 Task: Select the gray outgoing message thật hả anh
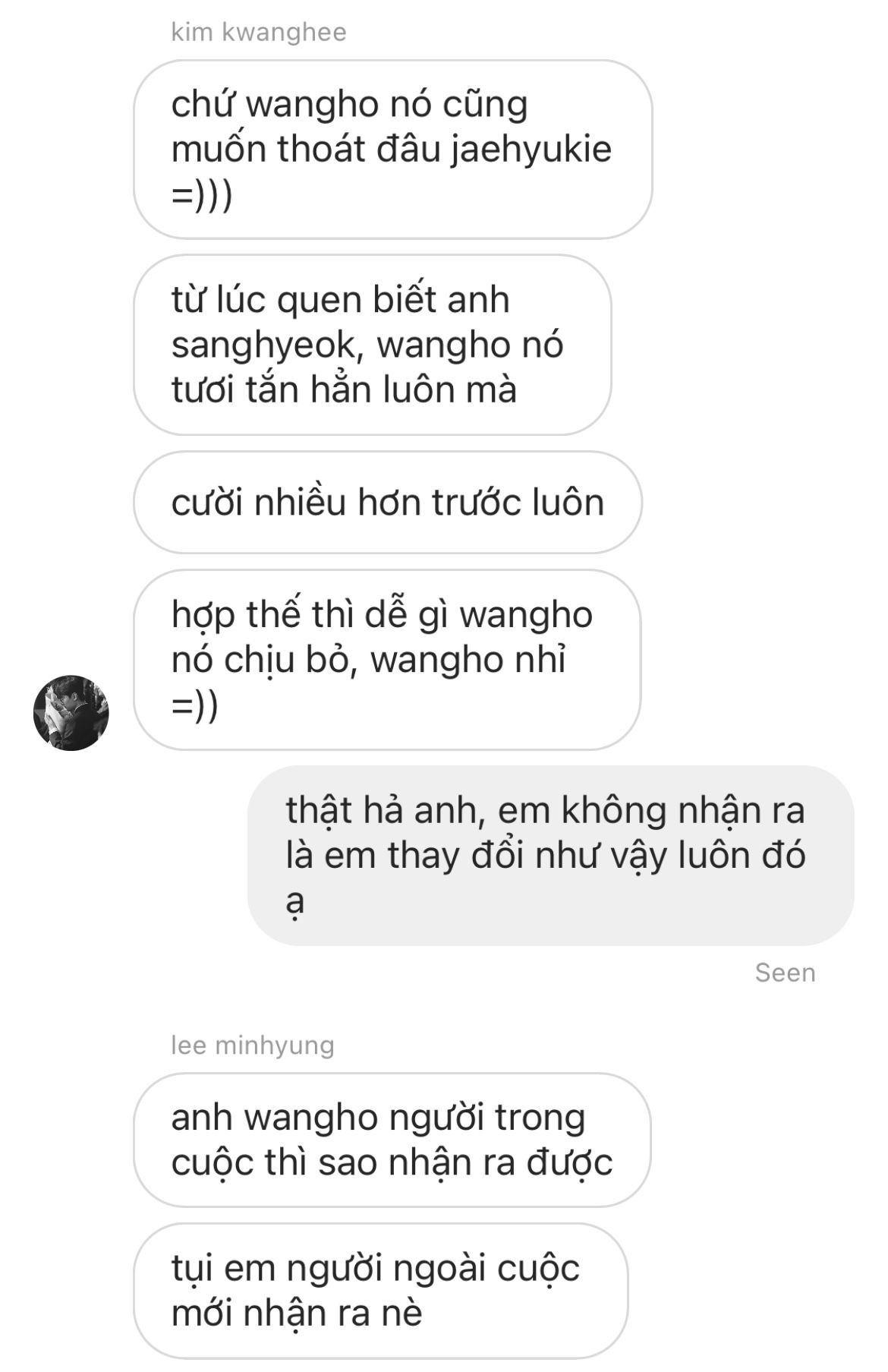(551, 856)
